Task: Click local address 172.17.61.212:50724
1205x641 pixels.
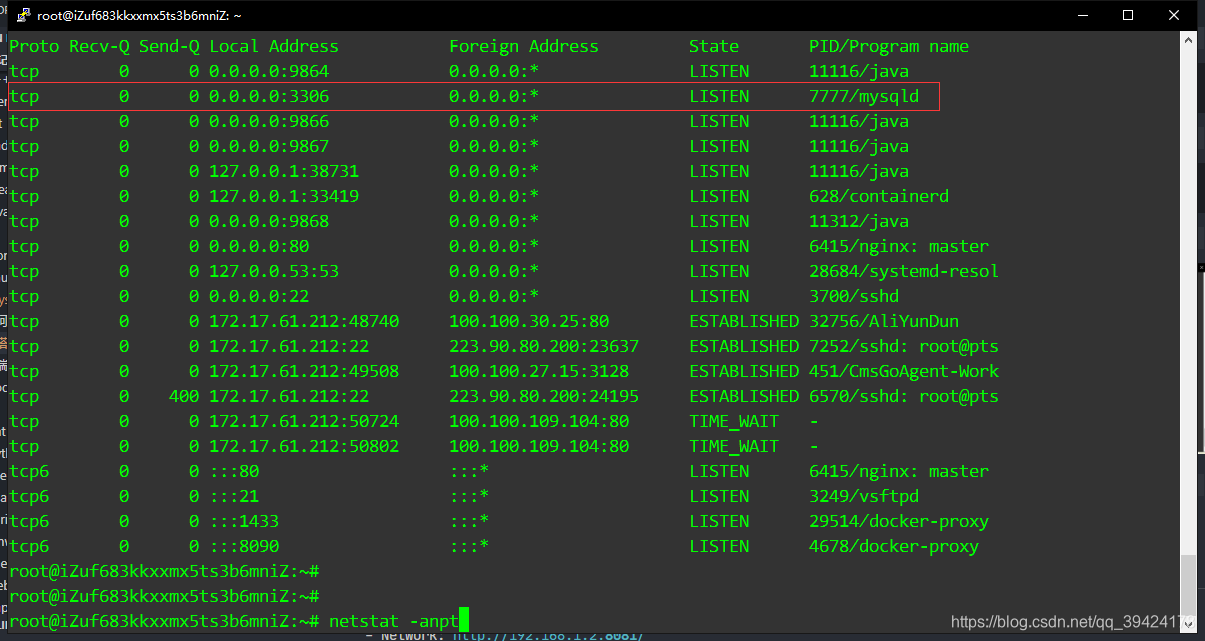Action: point(304,421)
